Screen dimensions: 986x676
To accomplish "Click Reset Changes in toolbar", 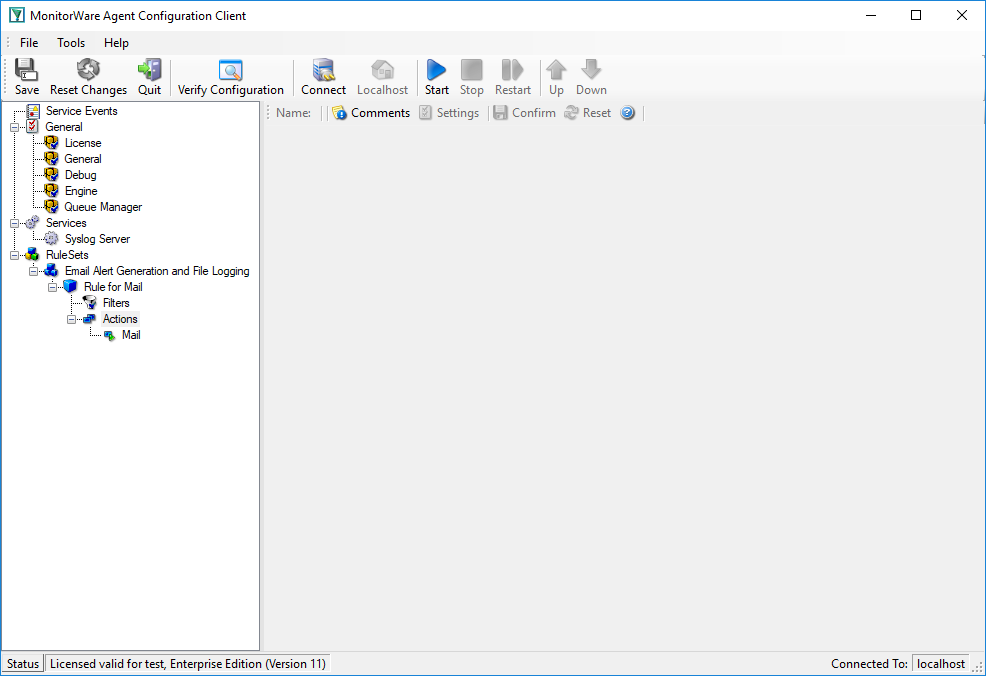I will [x=88, y=77].
